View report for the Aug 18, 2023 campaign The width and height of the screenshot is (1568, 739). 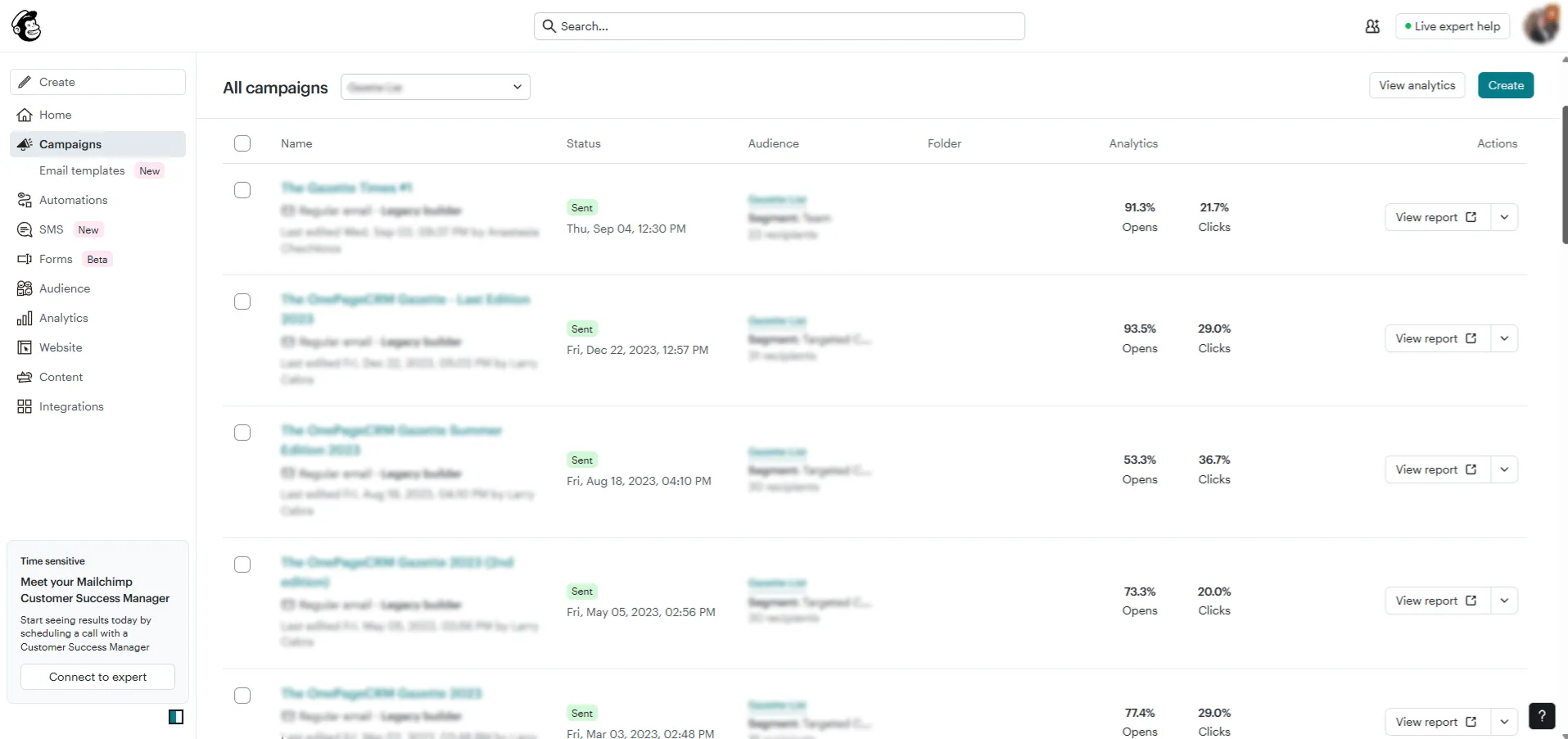(1437, 469)
